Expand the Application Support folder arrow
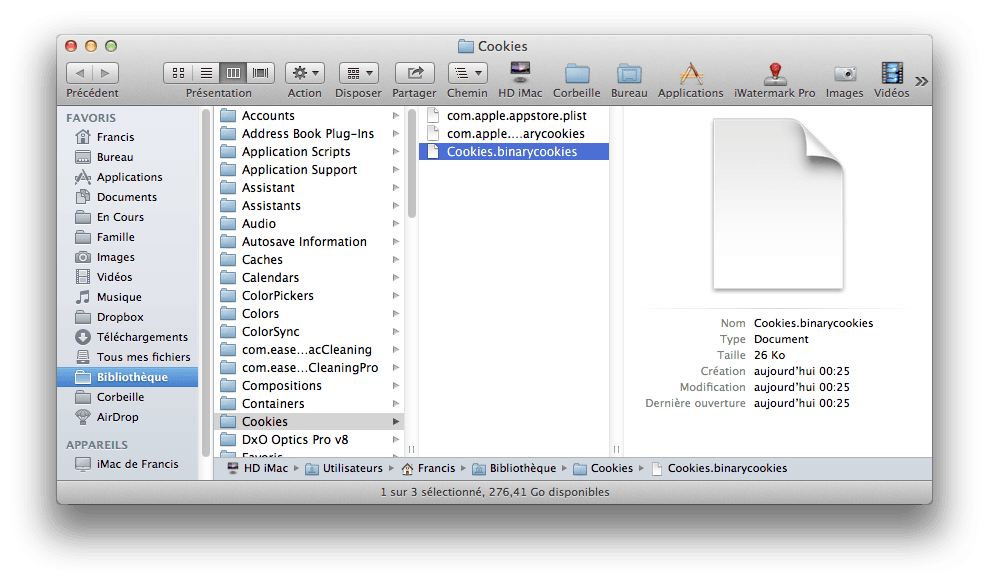The width and height of the screenshot is (989, 583). (395, 170)
